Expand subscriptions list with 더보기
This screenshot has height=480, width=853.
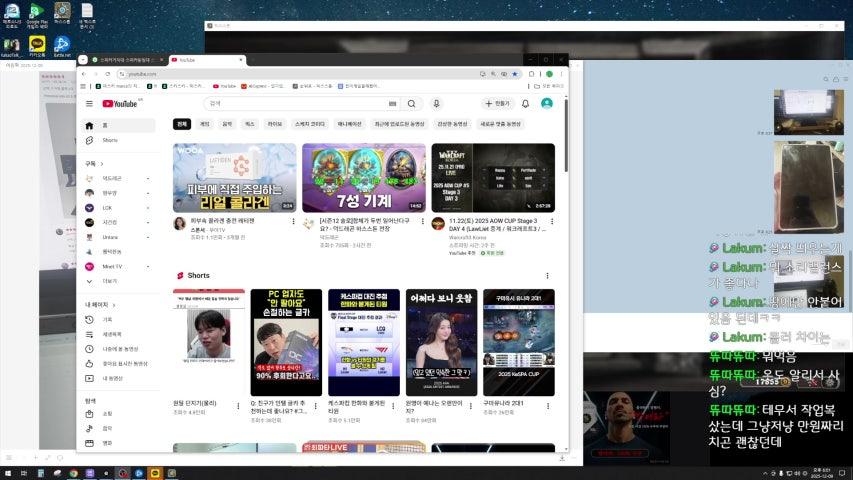pos(109,281)
